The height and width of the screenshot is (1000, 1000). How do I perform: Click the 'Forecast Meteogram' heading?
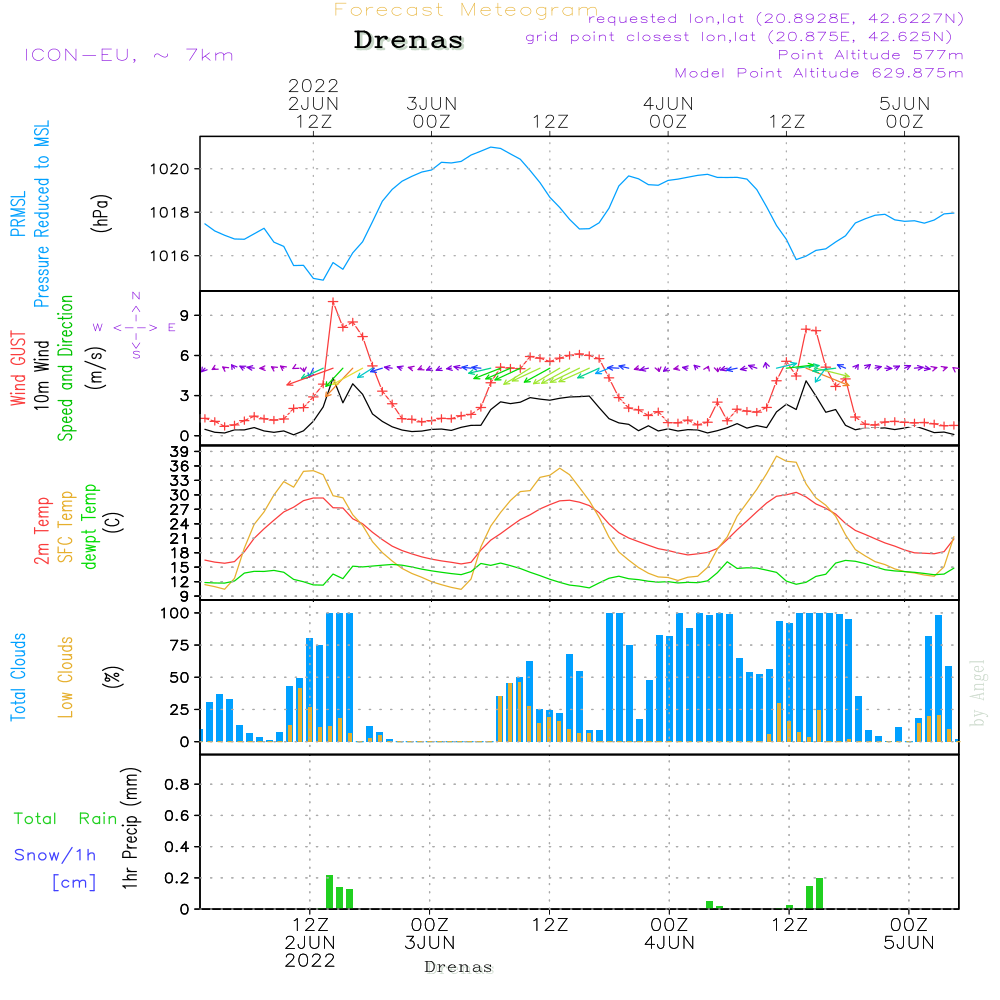click(466, 10)
